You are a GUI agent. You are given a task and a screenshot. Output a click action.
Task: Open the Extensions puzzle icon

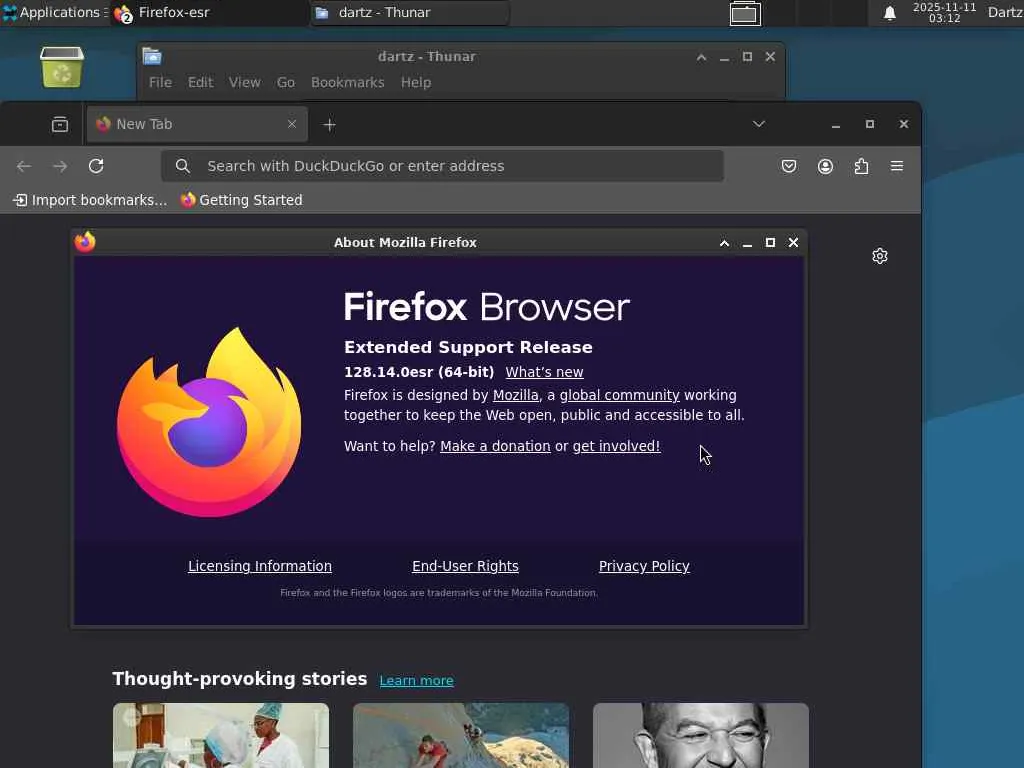[x=861, y=166]
